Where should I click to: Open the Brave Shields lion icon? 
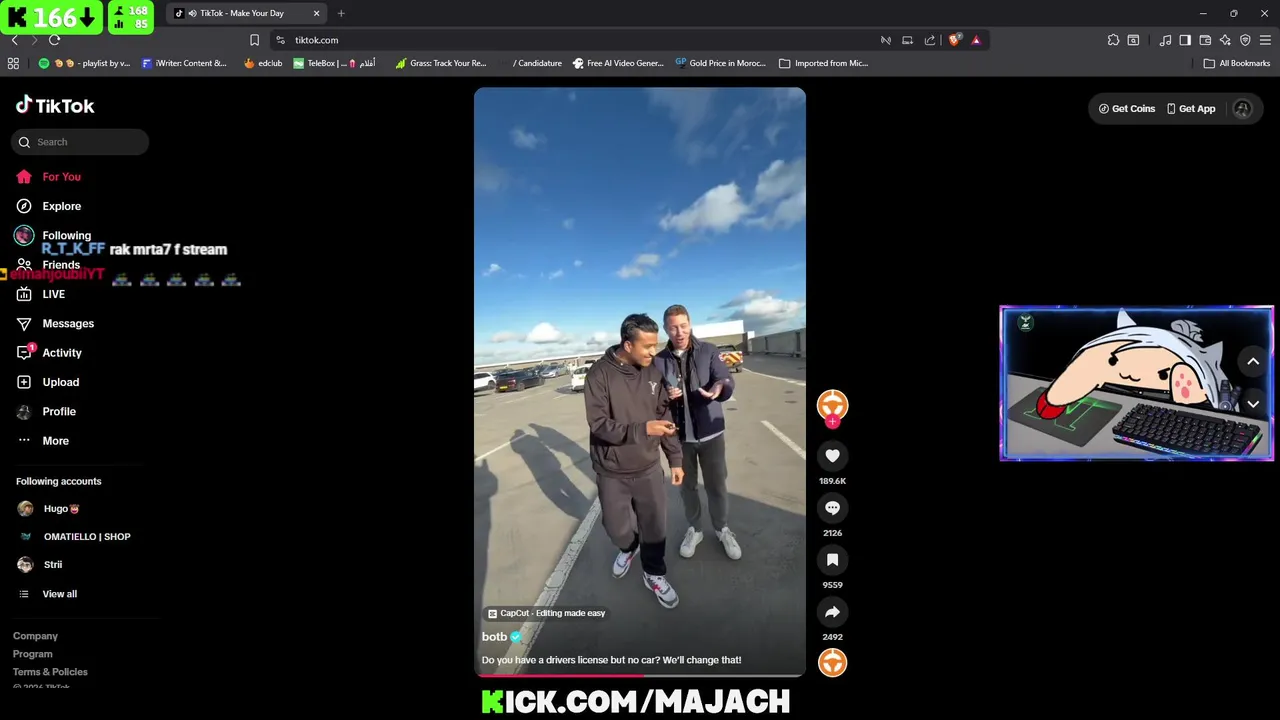click(x=955, y=40)
